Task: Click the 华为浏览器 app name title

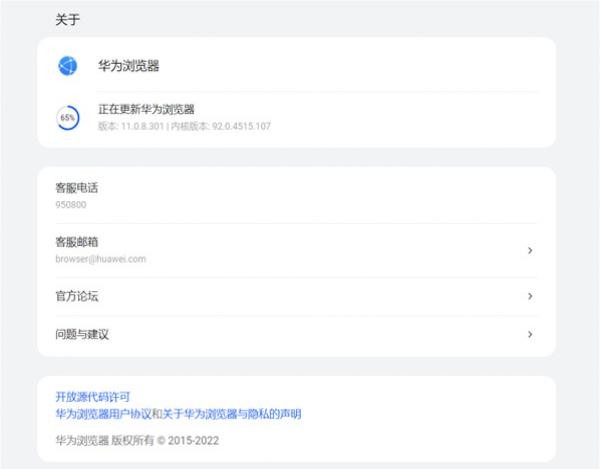Action: click(129, 66)
